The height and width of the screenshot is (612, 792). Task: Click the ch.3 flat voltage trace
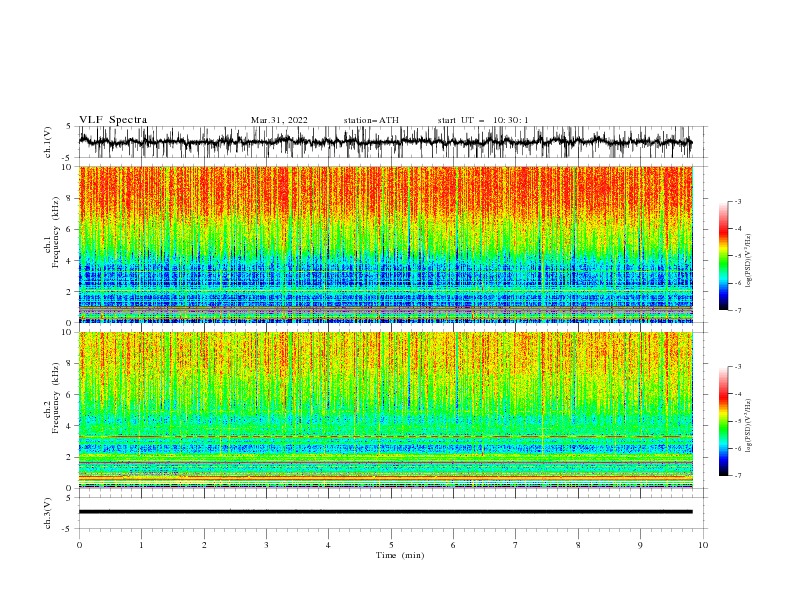pos(385,512)
